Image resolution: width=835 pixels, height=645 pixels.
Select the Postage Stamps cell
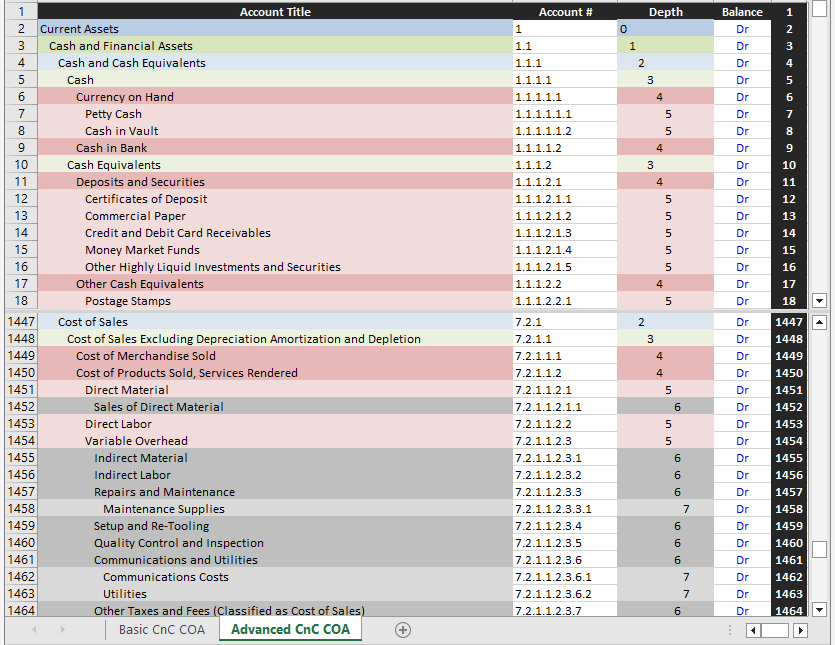click(x=275, y=301)
